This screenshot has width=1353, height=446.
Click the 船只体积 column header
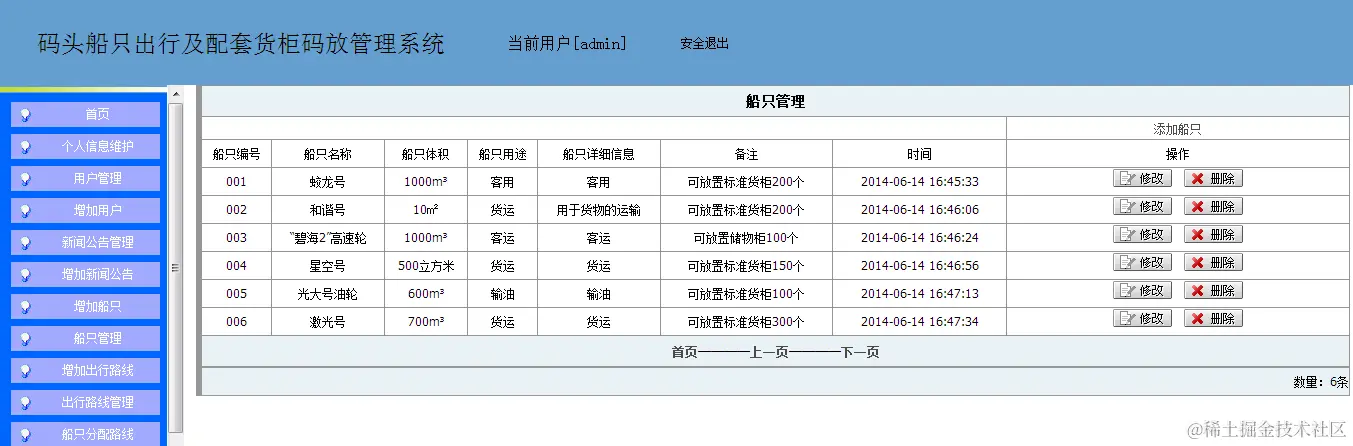coord(425,154)
